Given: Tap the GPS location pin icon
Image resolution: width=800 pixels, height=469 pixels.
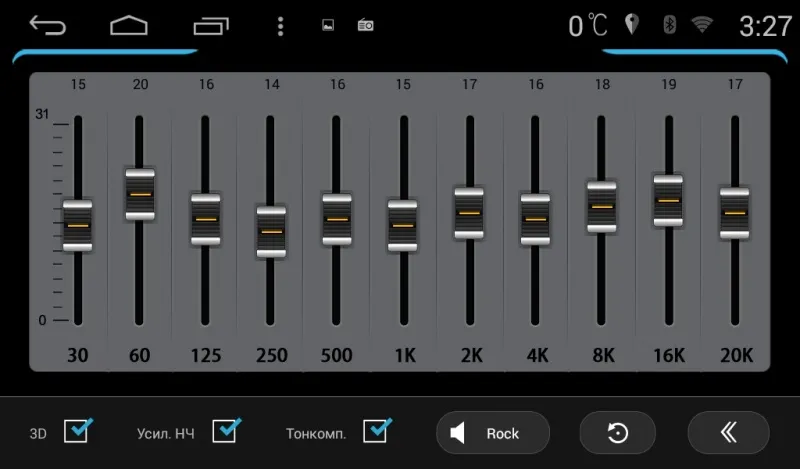Looking at the screenshot, I should tap(631, 25).
